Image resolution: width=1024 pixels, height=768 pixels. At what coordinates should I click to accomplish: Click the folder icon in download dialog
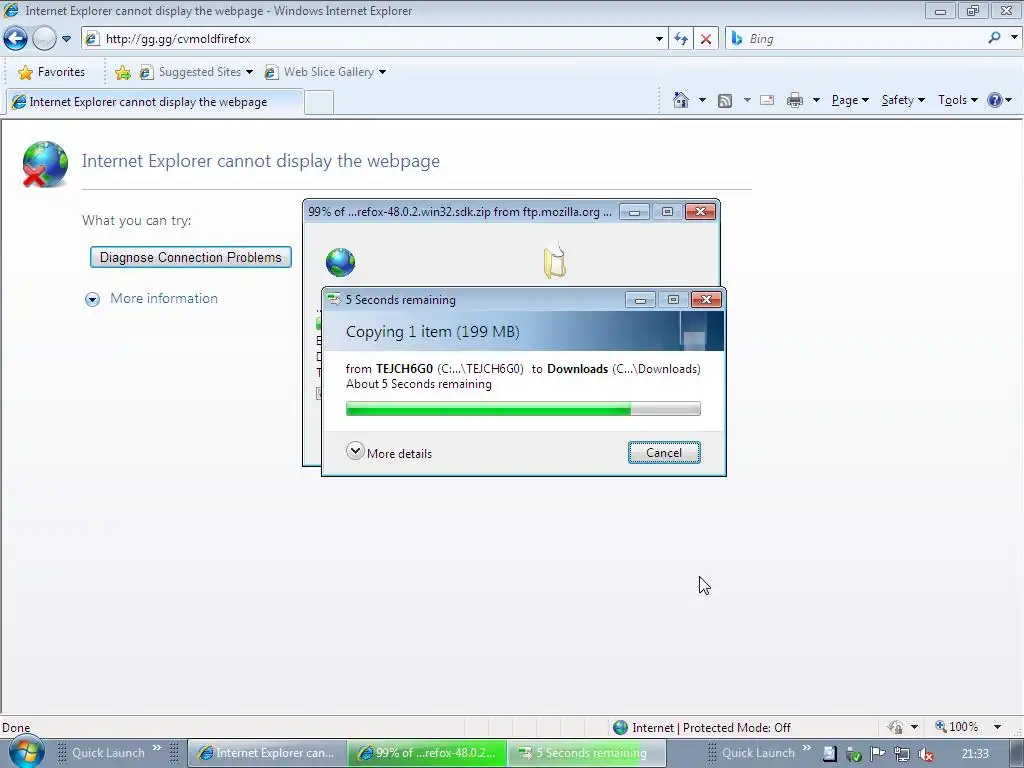click(x=554, y=261)
